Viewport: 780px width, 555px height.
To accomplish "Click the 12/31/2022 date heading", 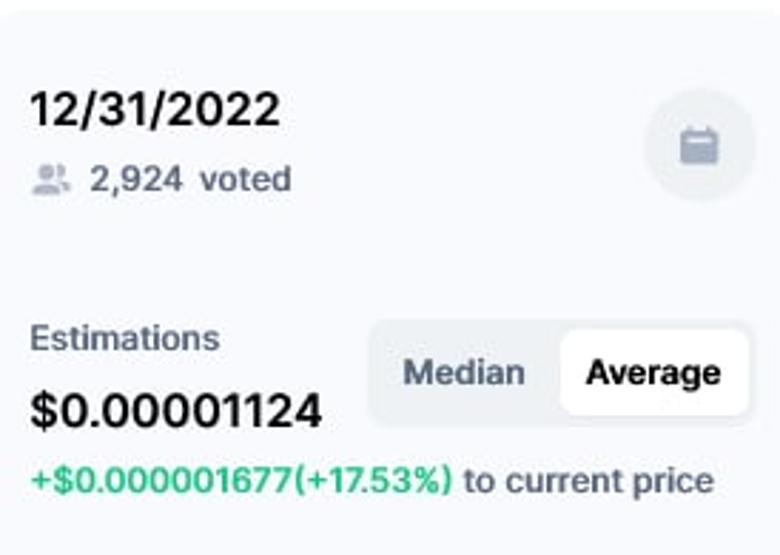I will pos(155,110).
